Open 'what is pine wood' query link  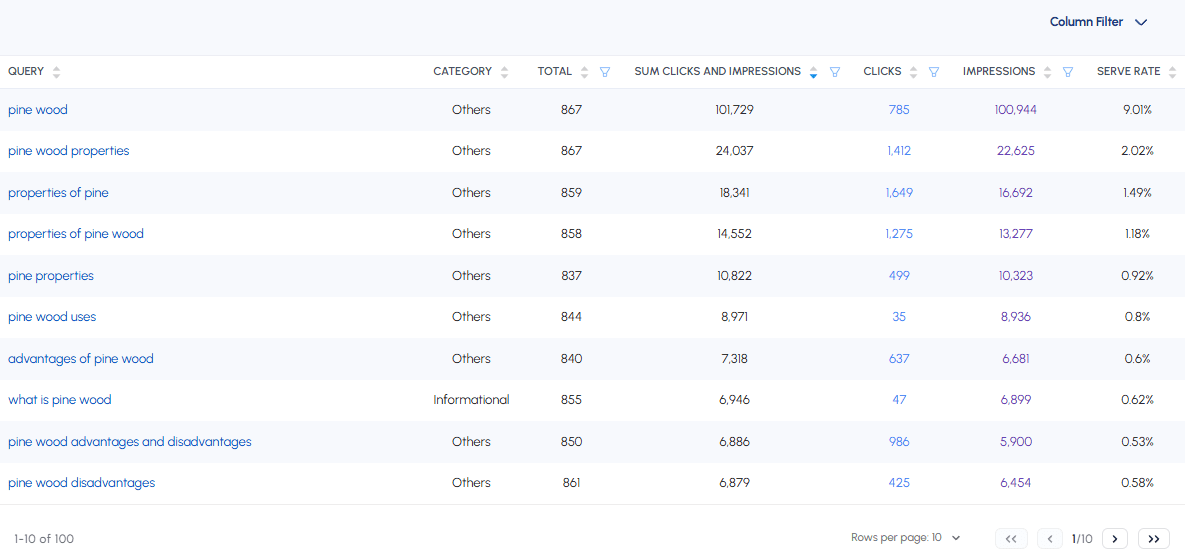[x=60, y=400]
